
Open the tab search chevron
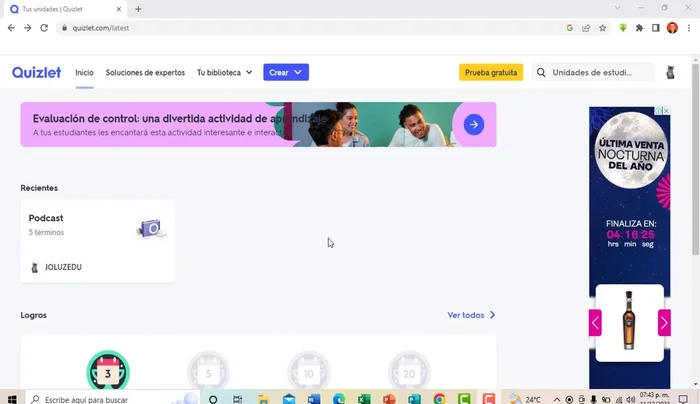coord(617,8)
